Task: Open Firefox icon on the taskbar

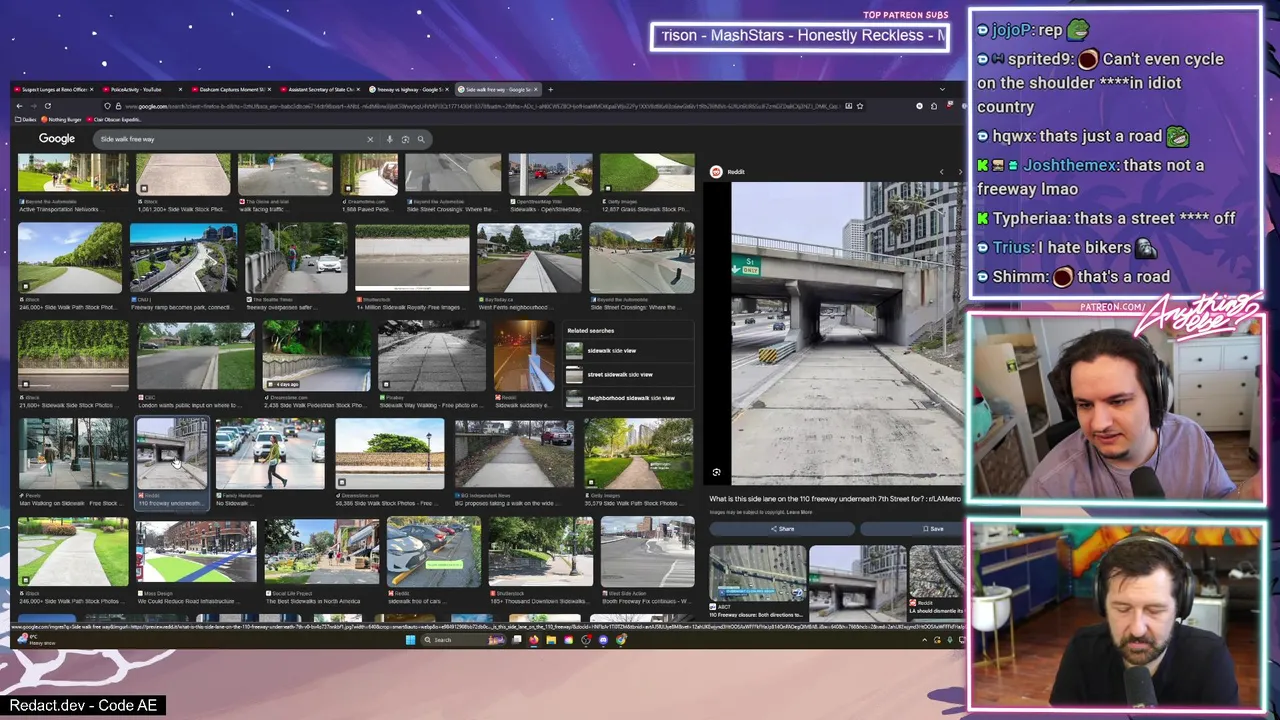Action: (533, 640)
